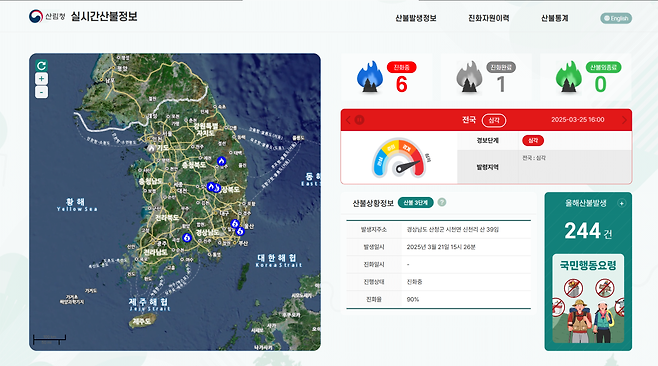This screenshot has height=366, width=658.
Task: Expand 올해산불발생 with the plus icon
Action: (621, 203)
